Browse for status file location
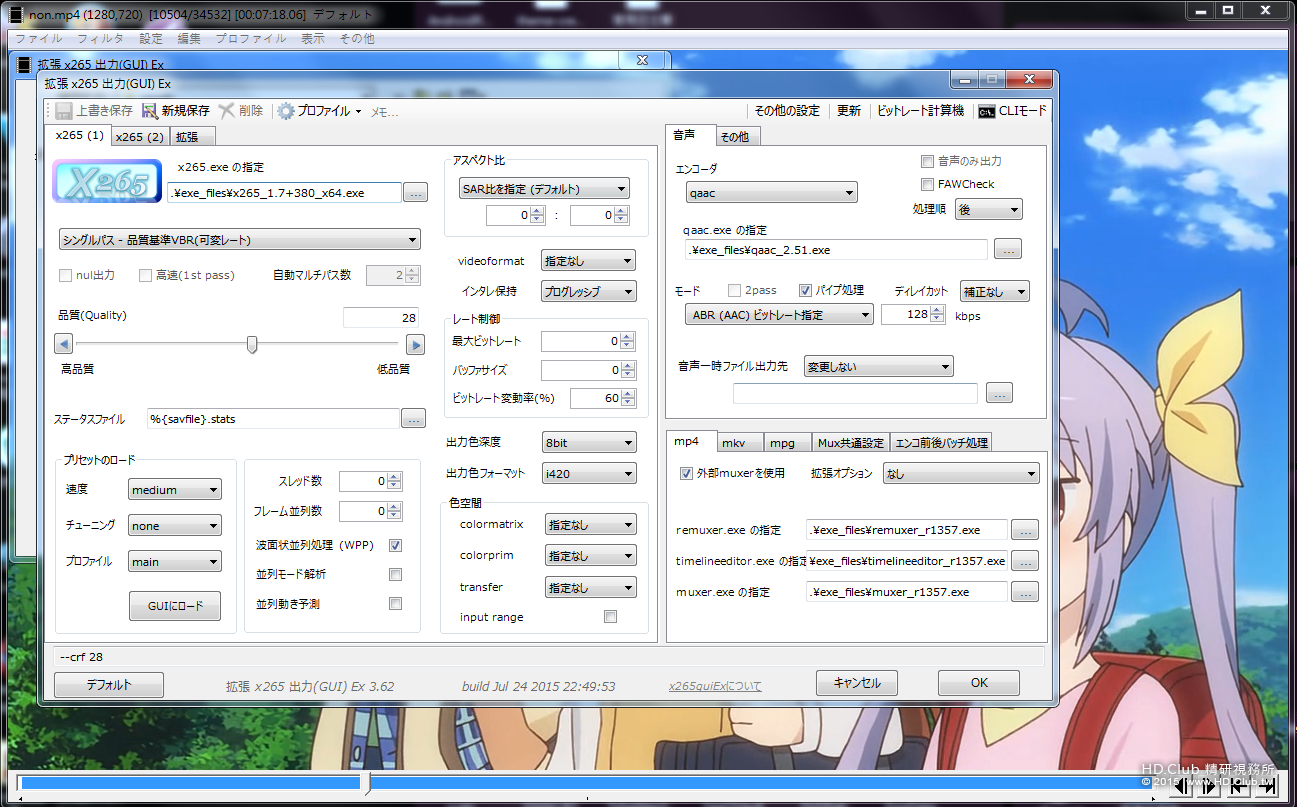The height and width of the screenshot is (807, 1297). point(413,419)
